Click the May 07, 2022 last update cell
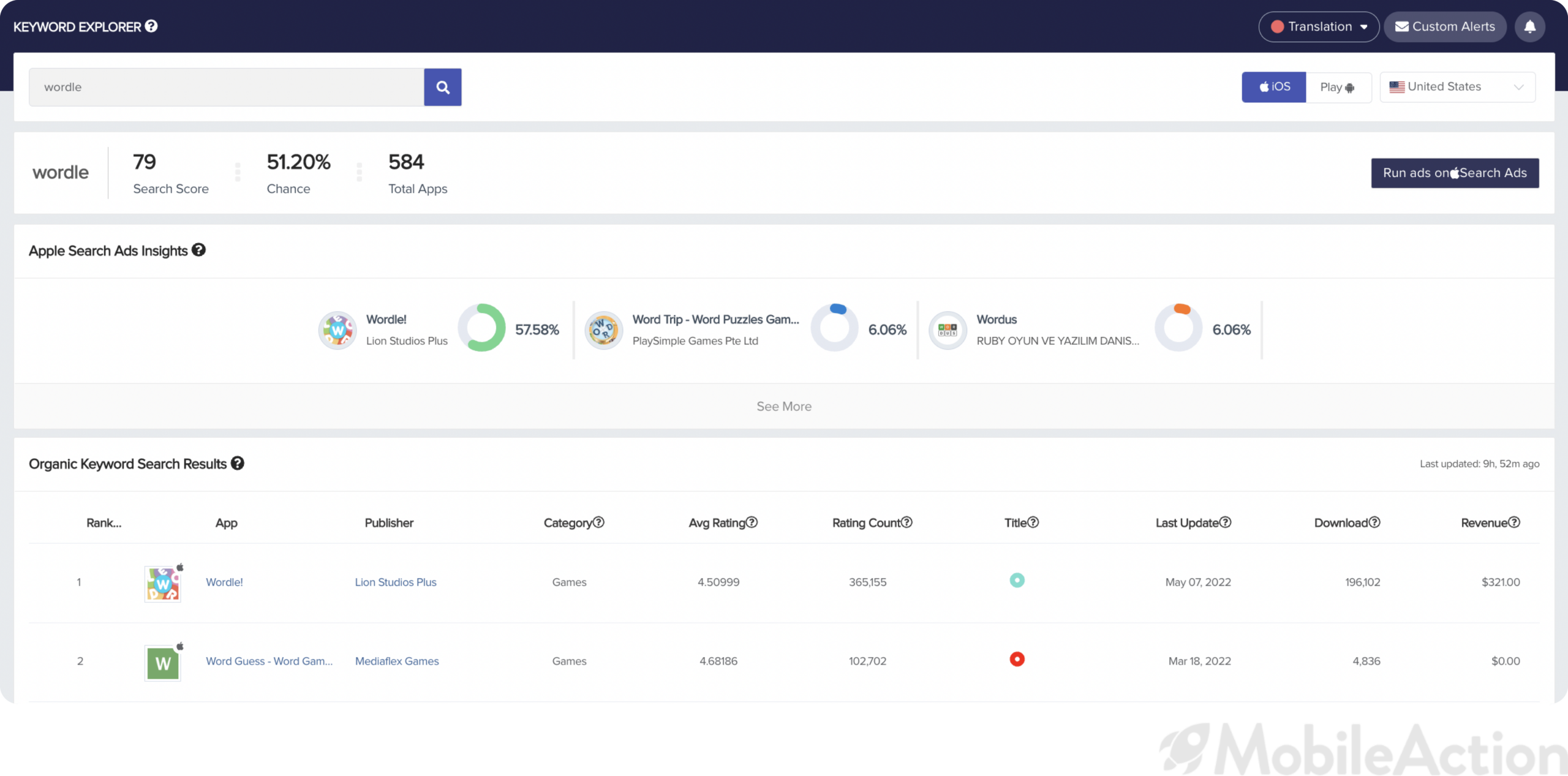This screenshot has height=776, width=1568. pos(1198,582)
